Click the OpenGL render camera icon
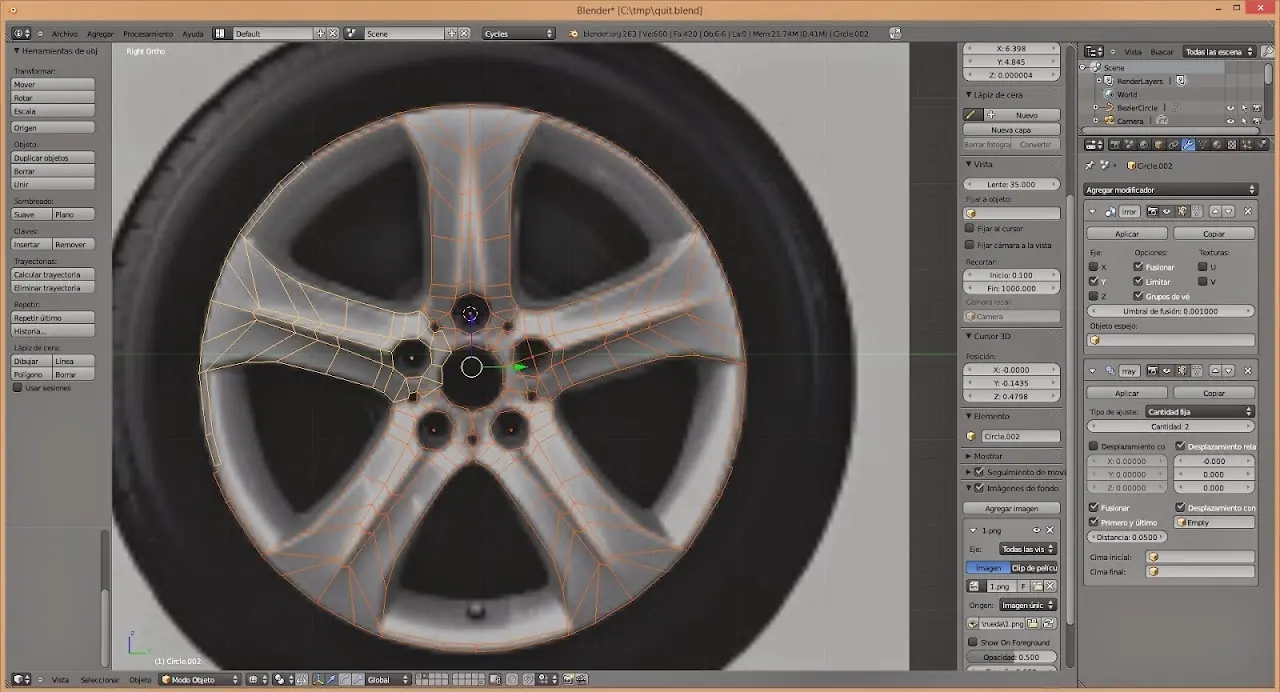The width and height of the screenshot is (1280, 692). (568, 679)
